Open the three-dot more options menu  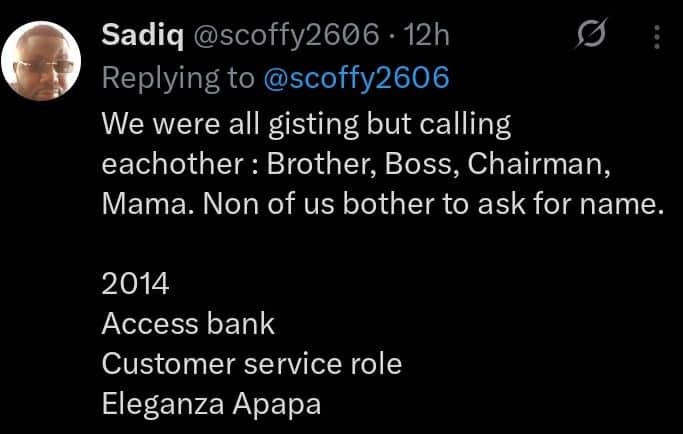pos(657,38)
